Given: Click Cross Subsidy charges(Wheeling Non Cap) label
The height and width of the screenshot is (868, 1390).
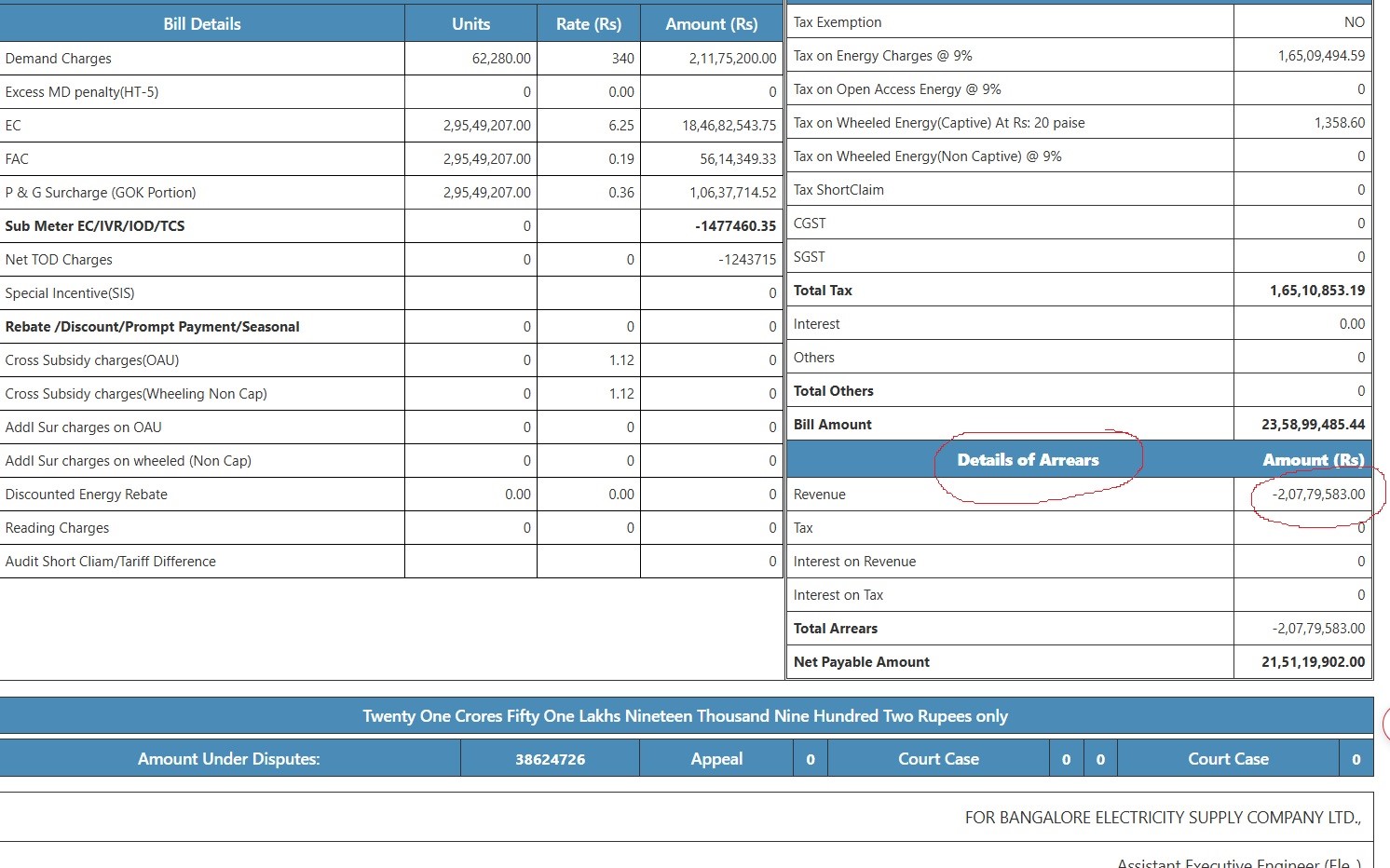Looking at the screenshot, I should [136, 394].
